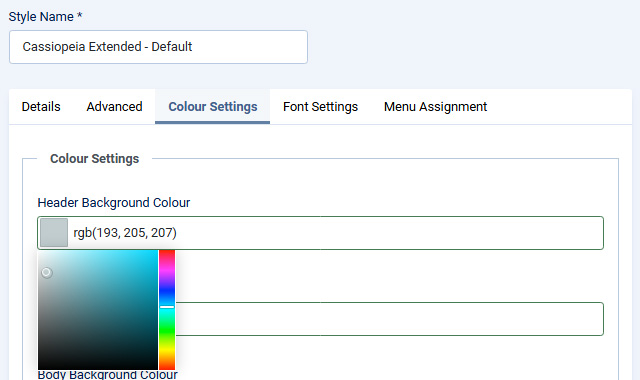Click the Body Background Colour label
The width and height of the screenshot is (640, 380).
pyautogui.click(x=107, y=375)
